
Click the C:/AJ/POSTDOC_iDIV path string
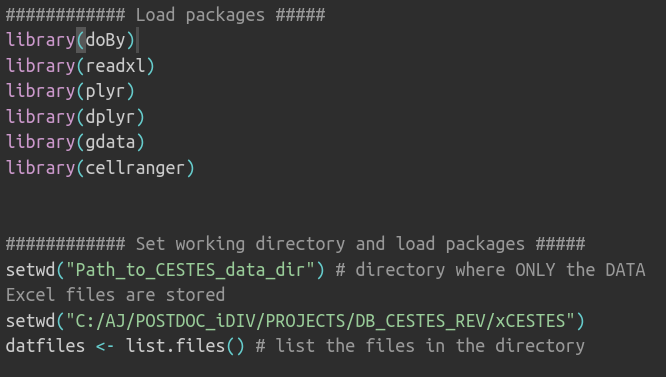321,321
